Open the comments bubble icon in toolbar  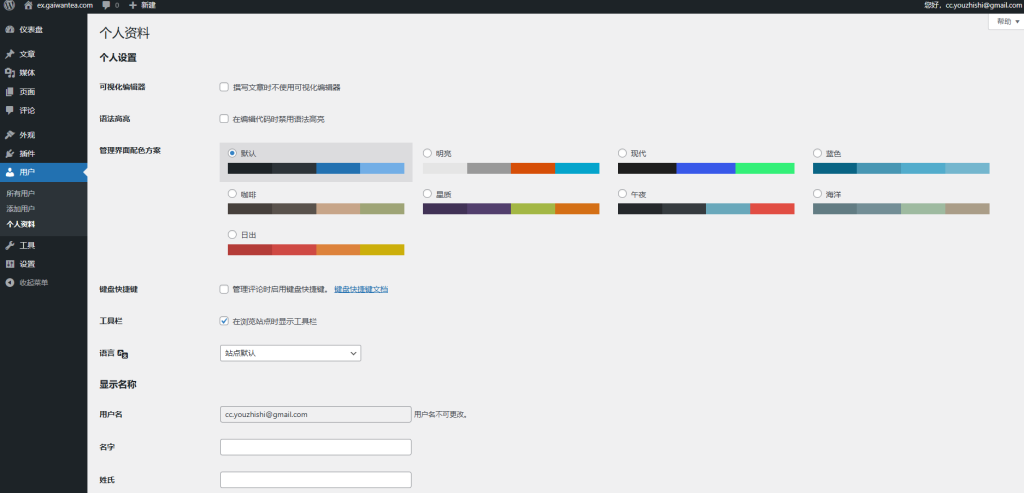click(105, 5)
